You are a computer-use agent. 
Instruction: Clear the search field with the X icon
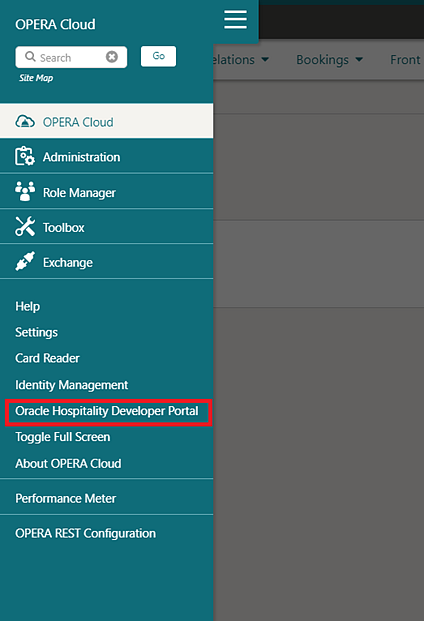[x=112, y=57]
